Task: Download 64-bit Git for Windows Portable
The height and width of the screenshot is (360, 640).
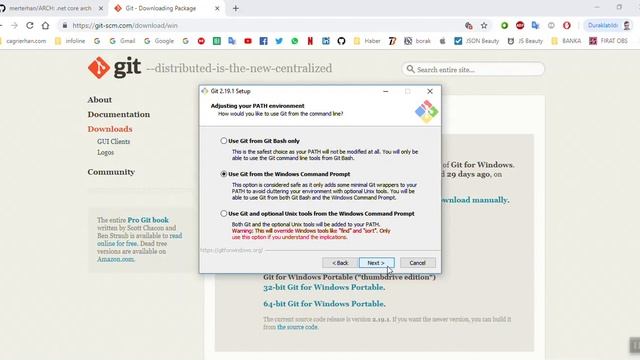Action: 324,304
